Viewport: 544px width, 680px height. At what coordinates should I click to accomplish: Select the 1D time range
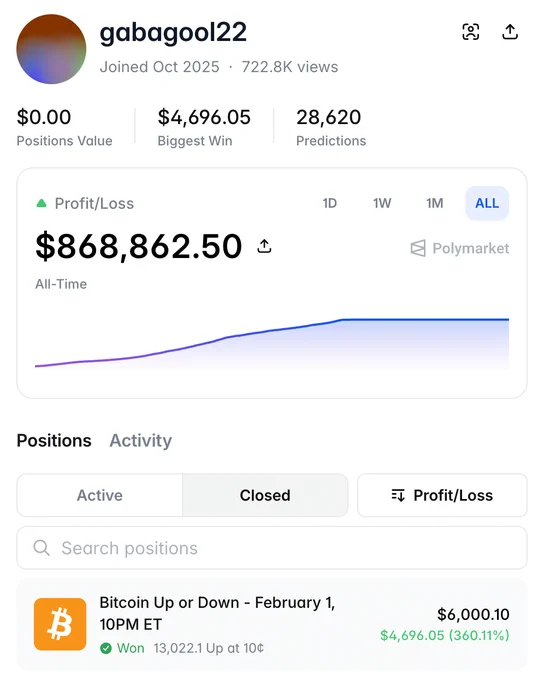[x=330, y=203]
